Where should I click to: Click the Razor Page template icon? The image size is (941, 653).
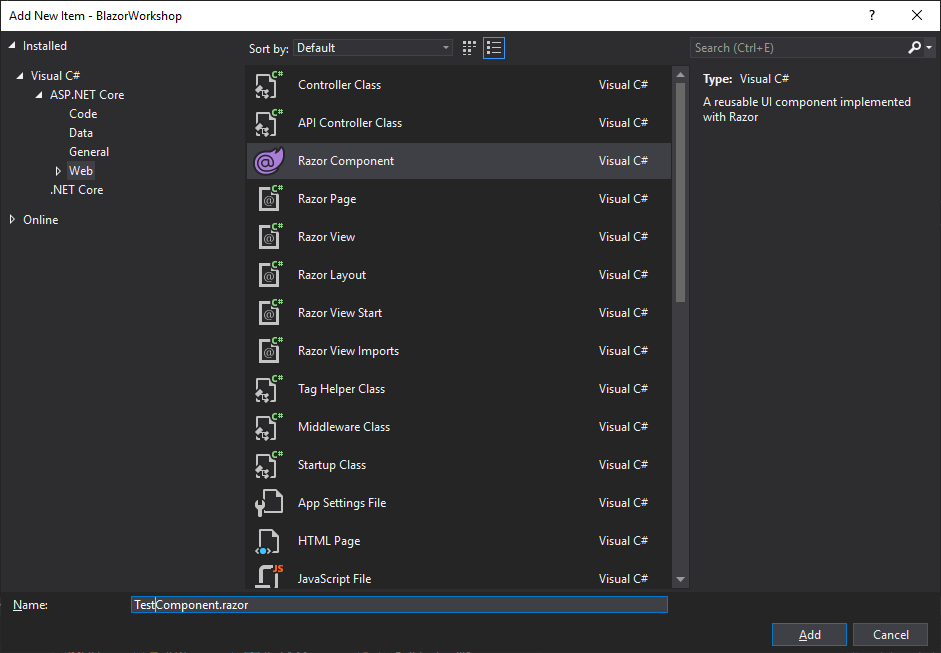pos(269,199)
